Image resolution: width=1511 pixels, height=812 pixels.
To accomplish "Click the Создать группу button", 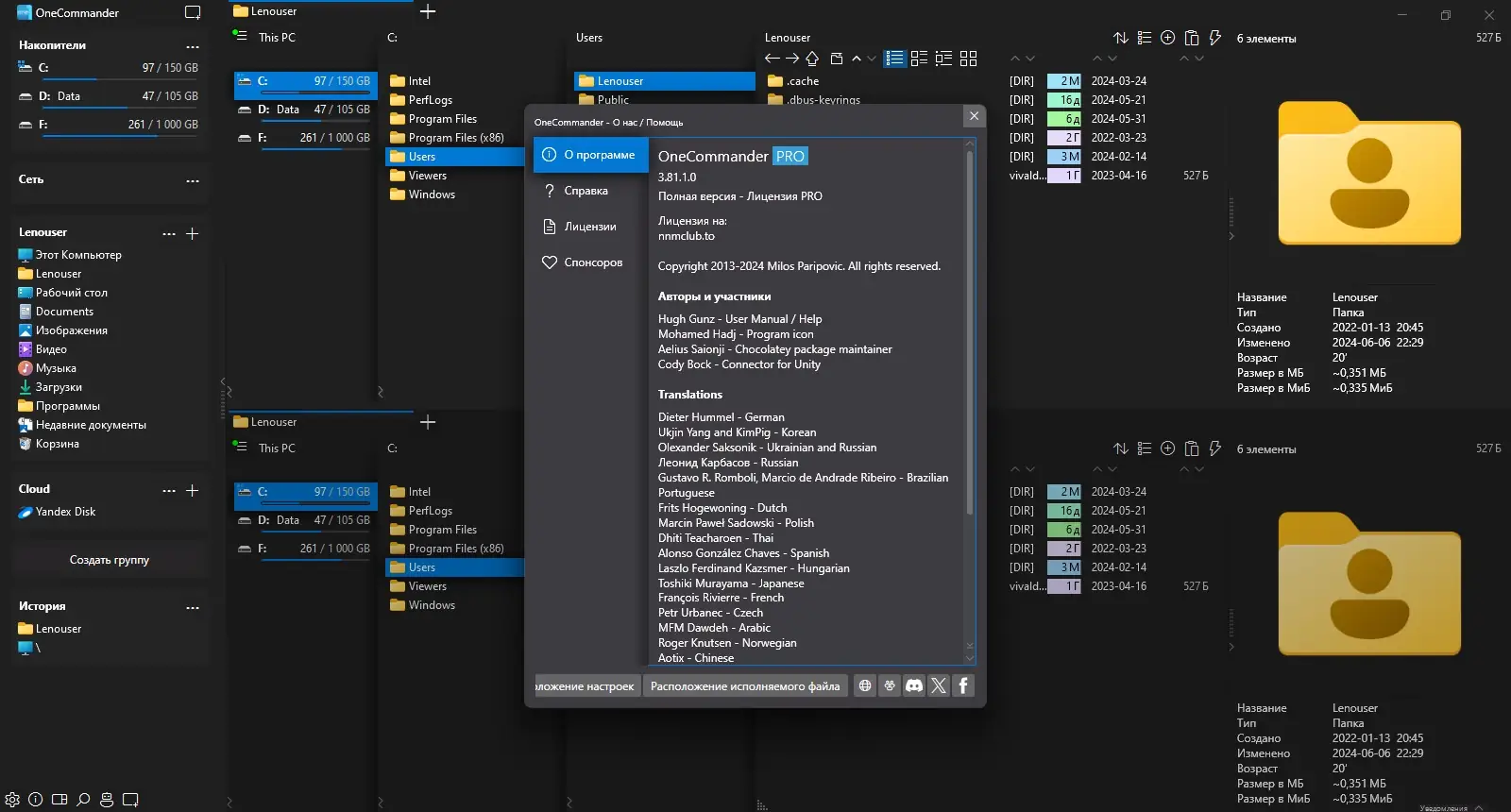I will coord(110,560).
